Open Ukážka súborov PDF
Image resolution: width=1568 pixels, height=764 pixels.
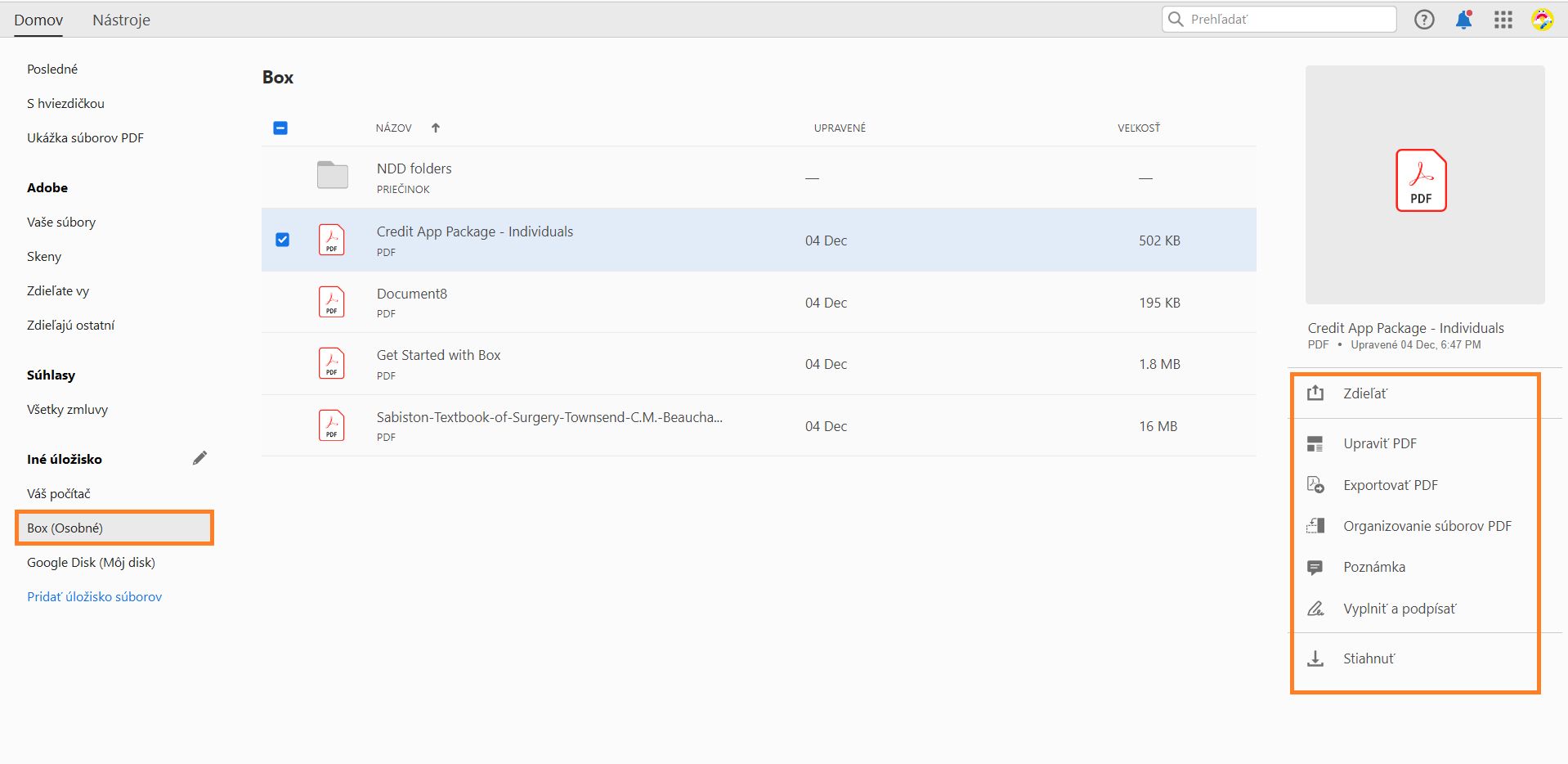click(85, 137)
